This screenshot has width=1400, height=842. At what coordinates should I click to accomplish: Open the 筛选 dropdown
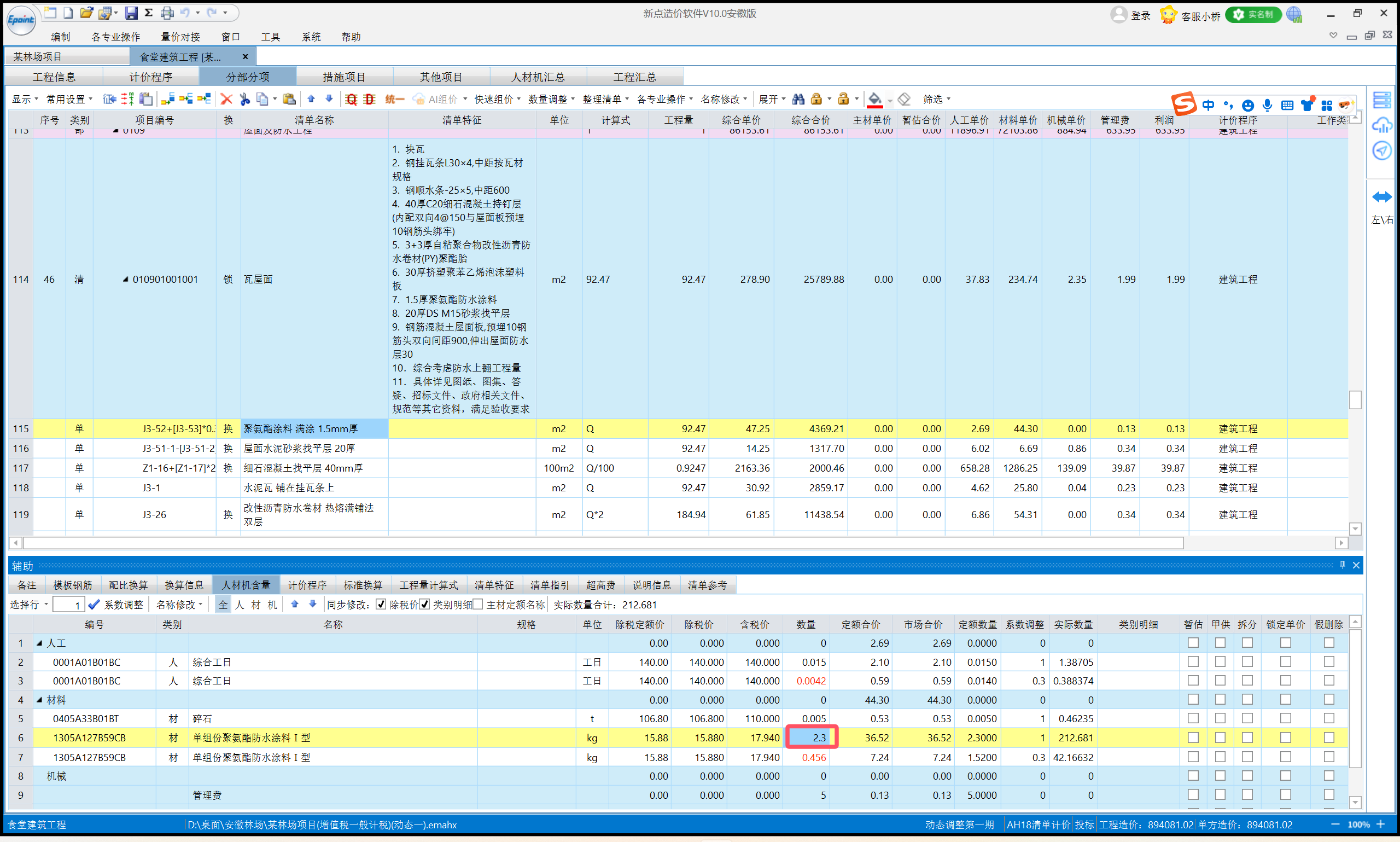pyautogui.click(x=936, y=98)
